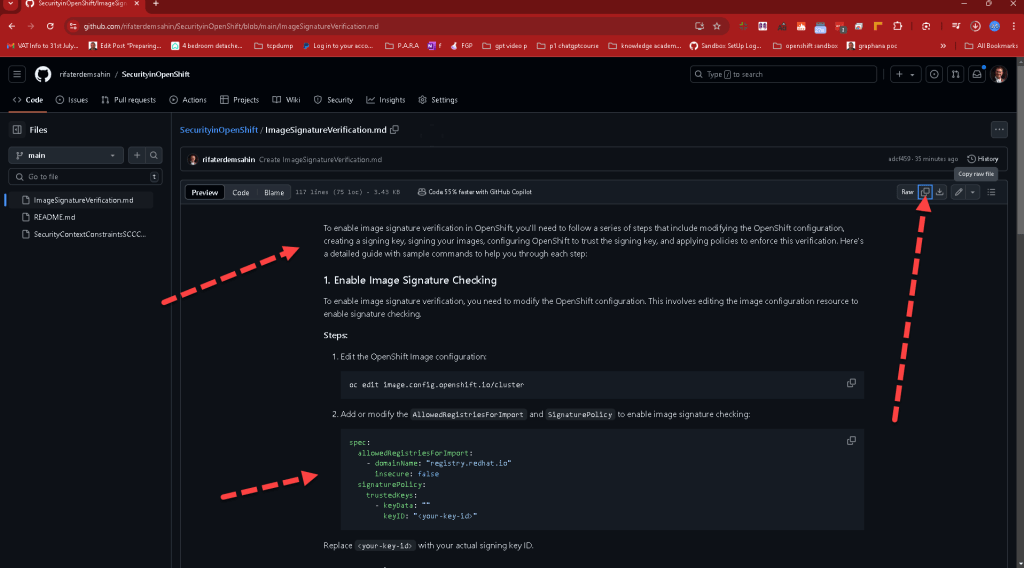Expand more edit options dropdown arrow

pos(972,192)
